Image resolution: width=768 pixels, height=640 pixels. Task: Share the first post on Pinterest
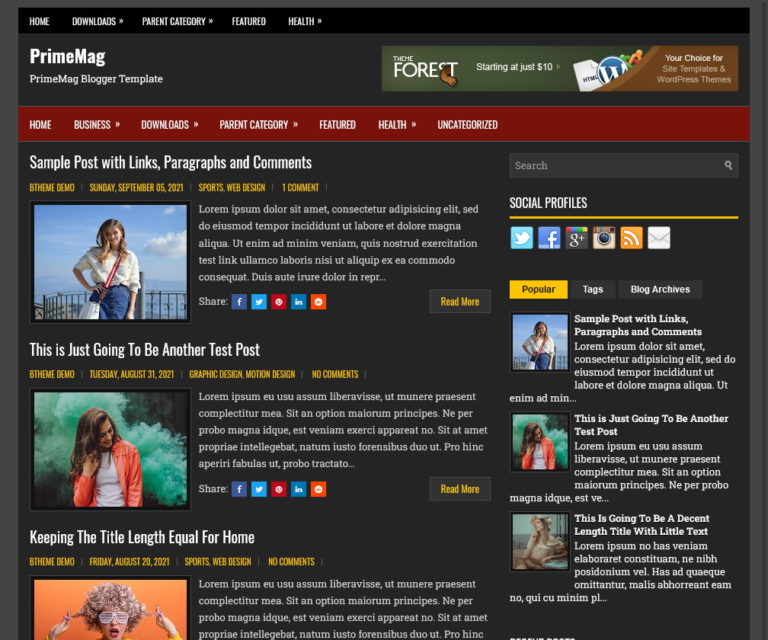click(279, 302)
